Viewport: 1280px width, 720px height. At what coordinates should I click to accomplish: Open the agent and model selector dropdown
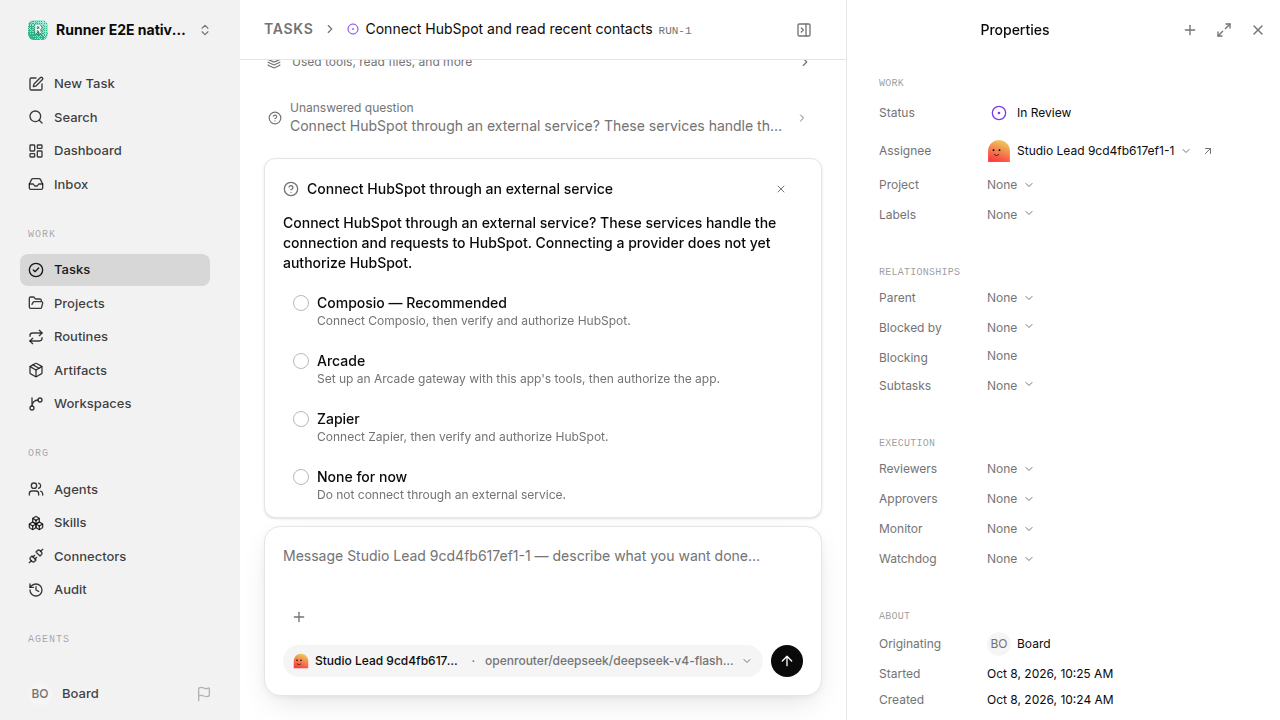coord(523,661)
